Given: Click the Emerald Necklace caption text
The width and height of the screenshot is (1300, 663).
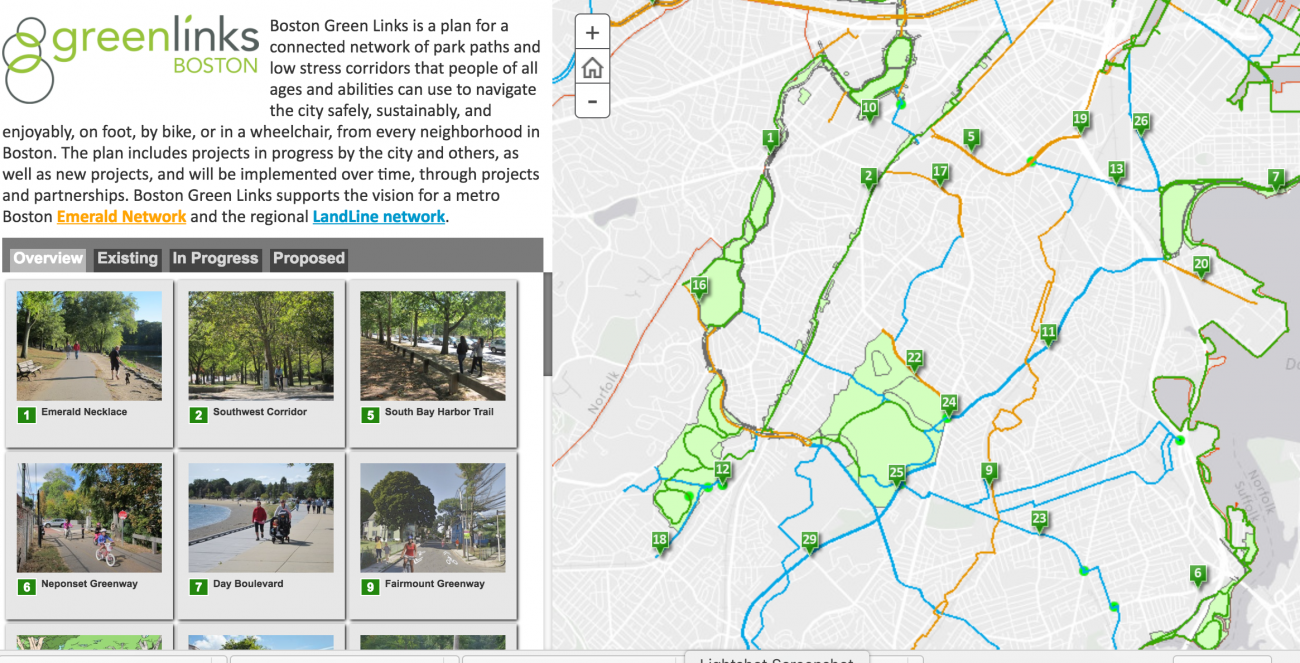Looking at the screenshot, I should pos(84,412).
